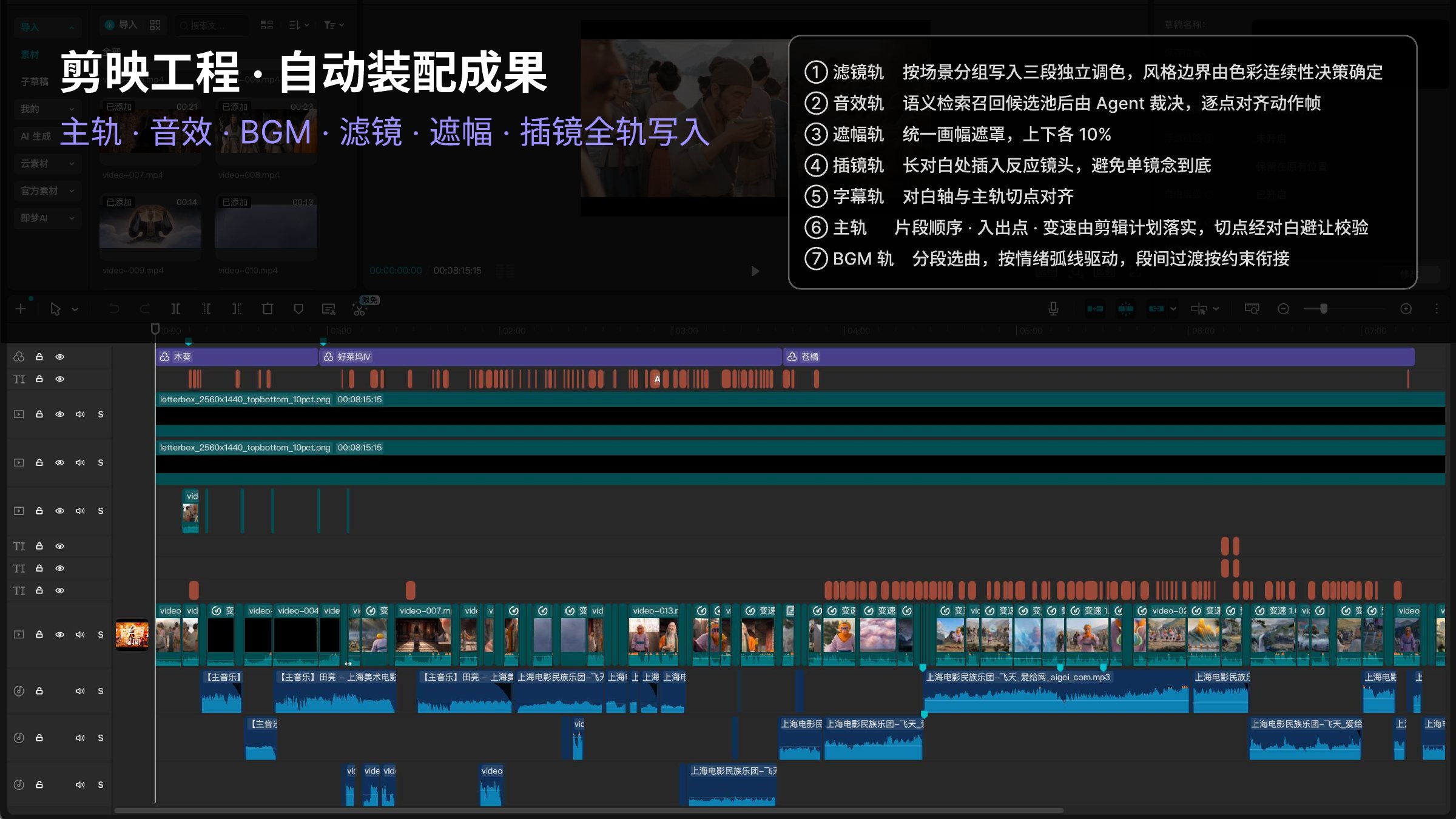Lock the filter track with 木葵

click(39, 357)
